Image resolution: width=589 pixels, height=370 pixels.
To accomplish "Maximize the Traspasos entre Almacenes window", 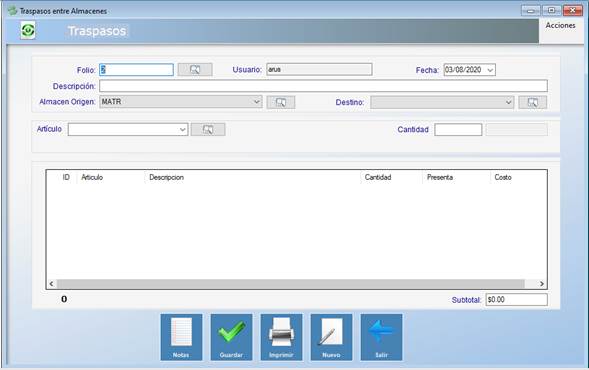I will [x=551, y=10].
